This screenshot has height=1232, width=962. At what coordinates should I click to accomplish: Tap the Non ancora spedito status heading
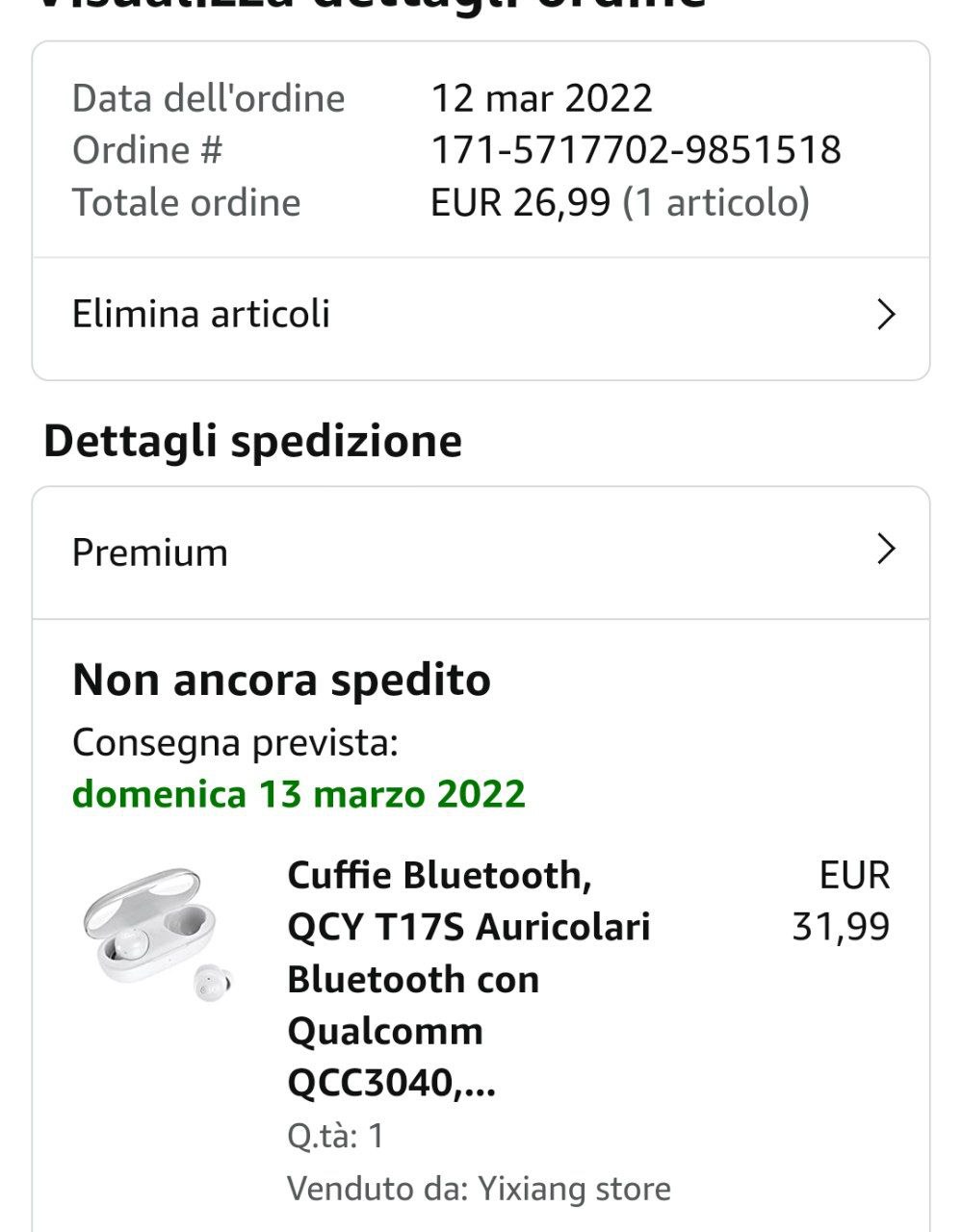pyautogui.click(x=281, y=680)
